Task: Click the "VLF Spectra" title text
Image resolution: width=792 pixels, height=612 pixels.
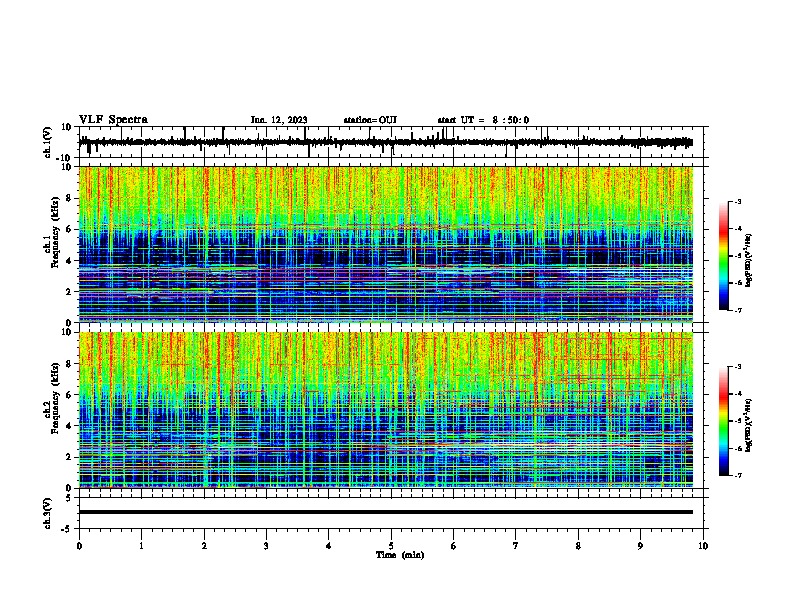Action: [113, 120]
